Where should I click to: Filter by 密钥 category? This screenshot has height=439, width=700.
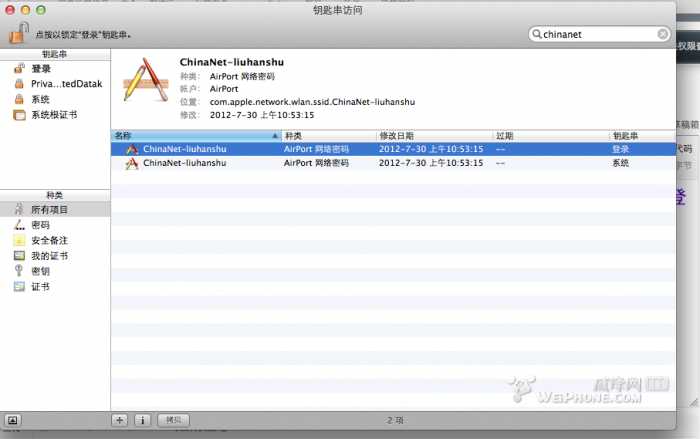(x=40, y=271)
